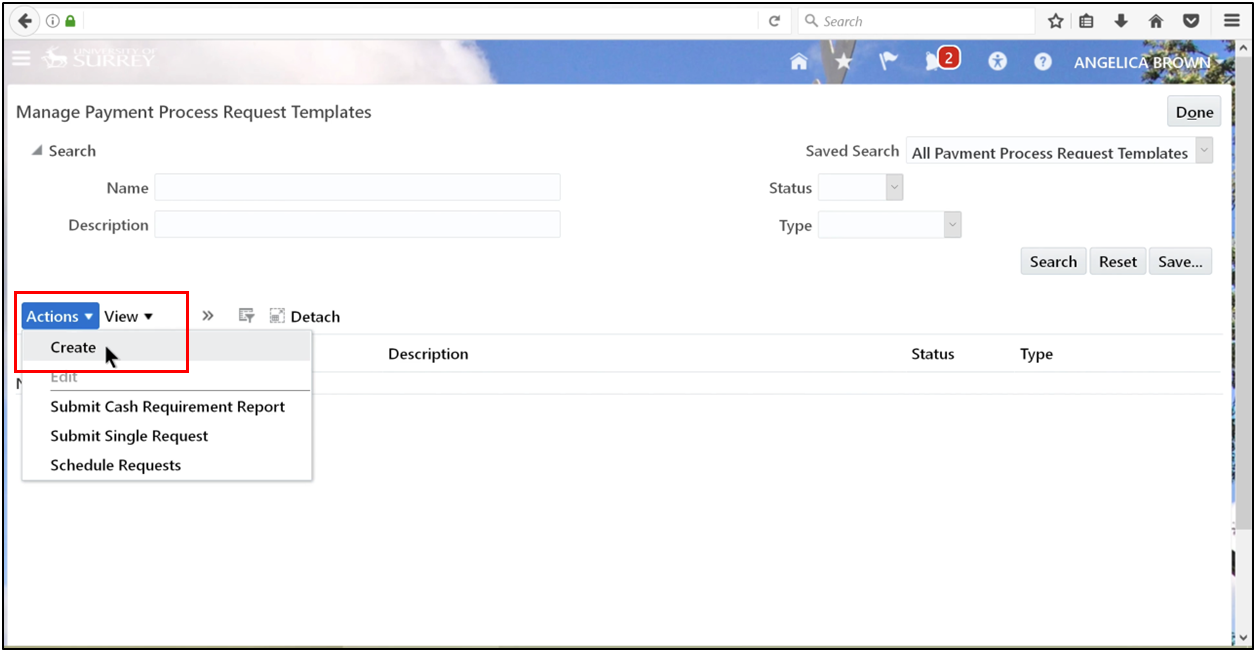Choose Submit Cash Requirement Report

coord(167,406)
